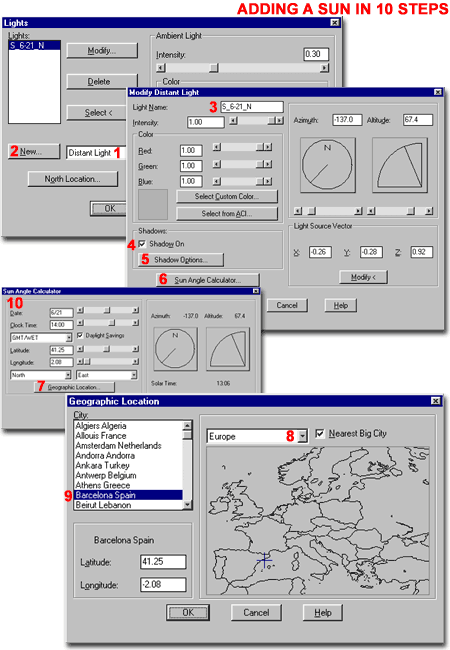Image resolution: width=450 pixels, height=650 pixels.
Task: Click Modify... button in Lights dialog
Action: coord(102,51)
